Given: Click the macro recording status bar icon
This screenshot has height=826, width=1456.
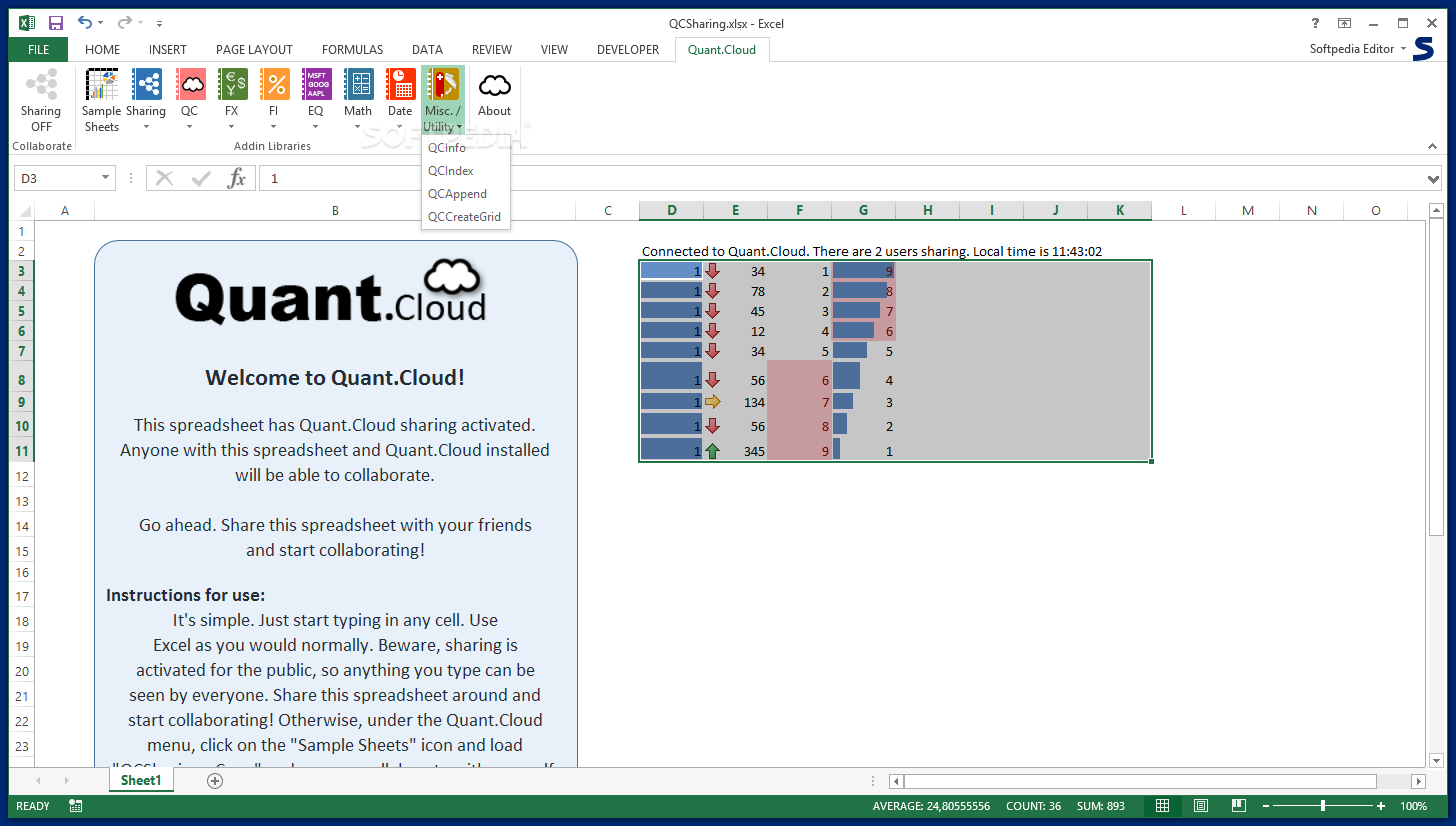Looking at the screenshot, I should pos(76,806).
